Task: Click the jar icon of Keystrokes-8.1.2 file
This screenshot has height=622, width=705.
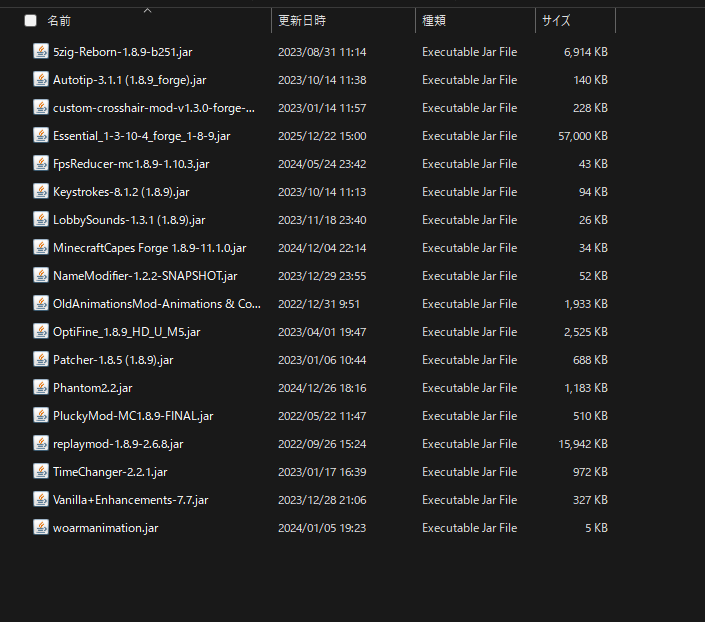Action: coord(41,191)
